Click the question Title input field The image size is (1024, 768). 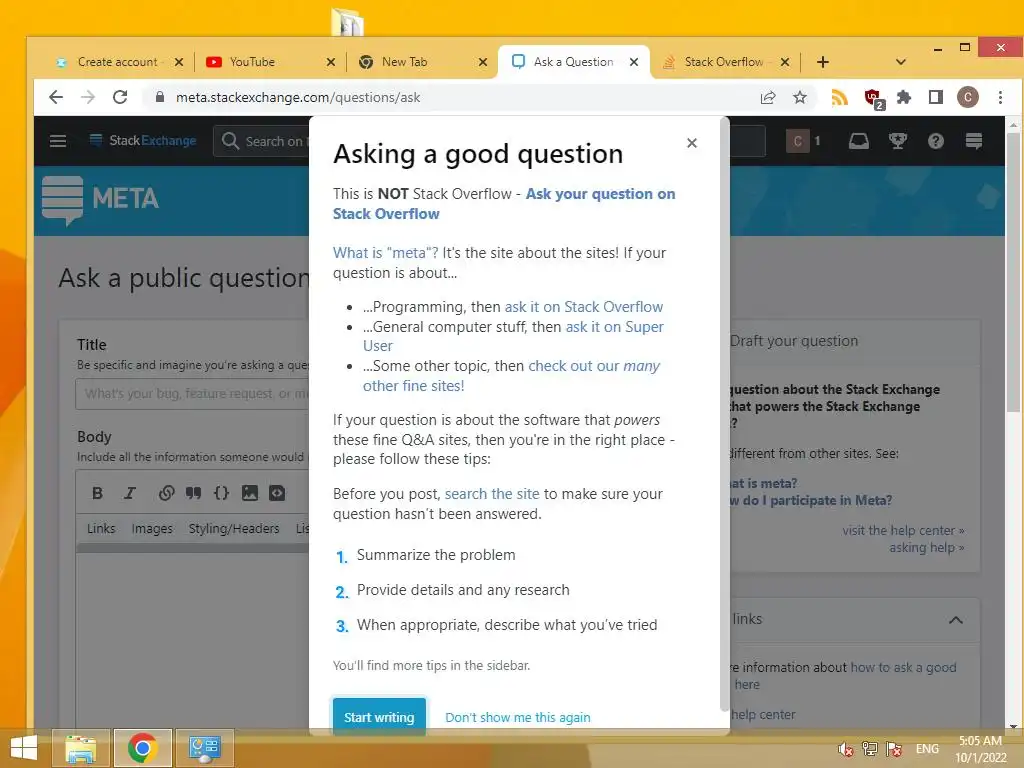[193, 394]
